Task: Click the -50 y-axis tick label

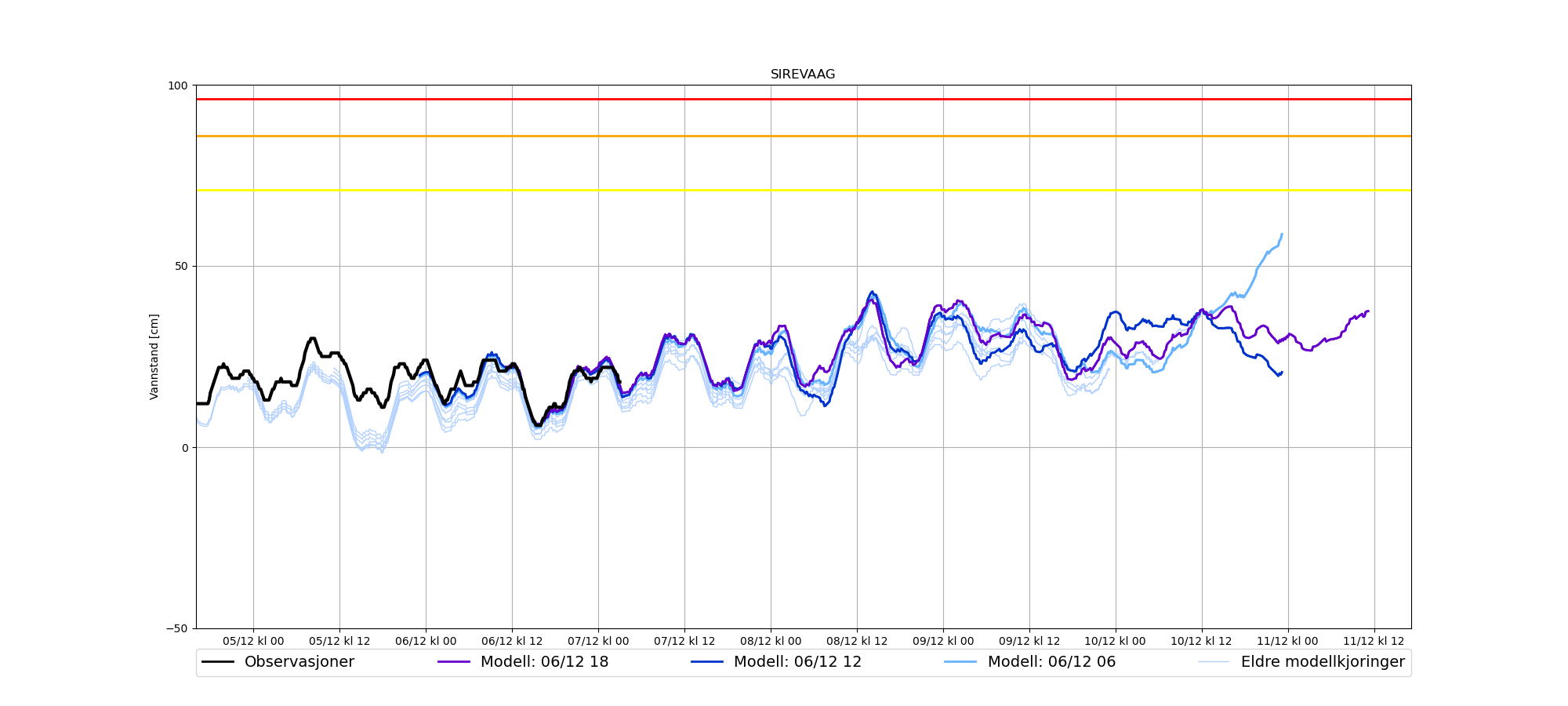Action: pos(177,628)
